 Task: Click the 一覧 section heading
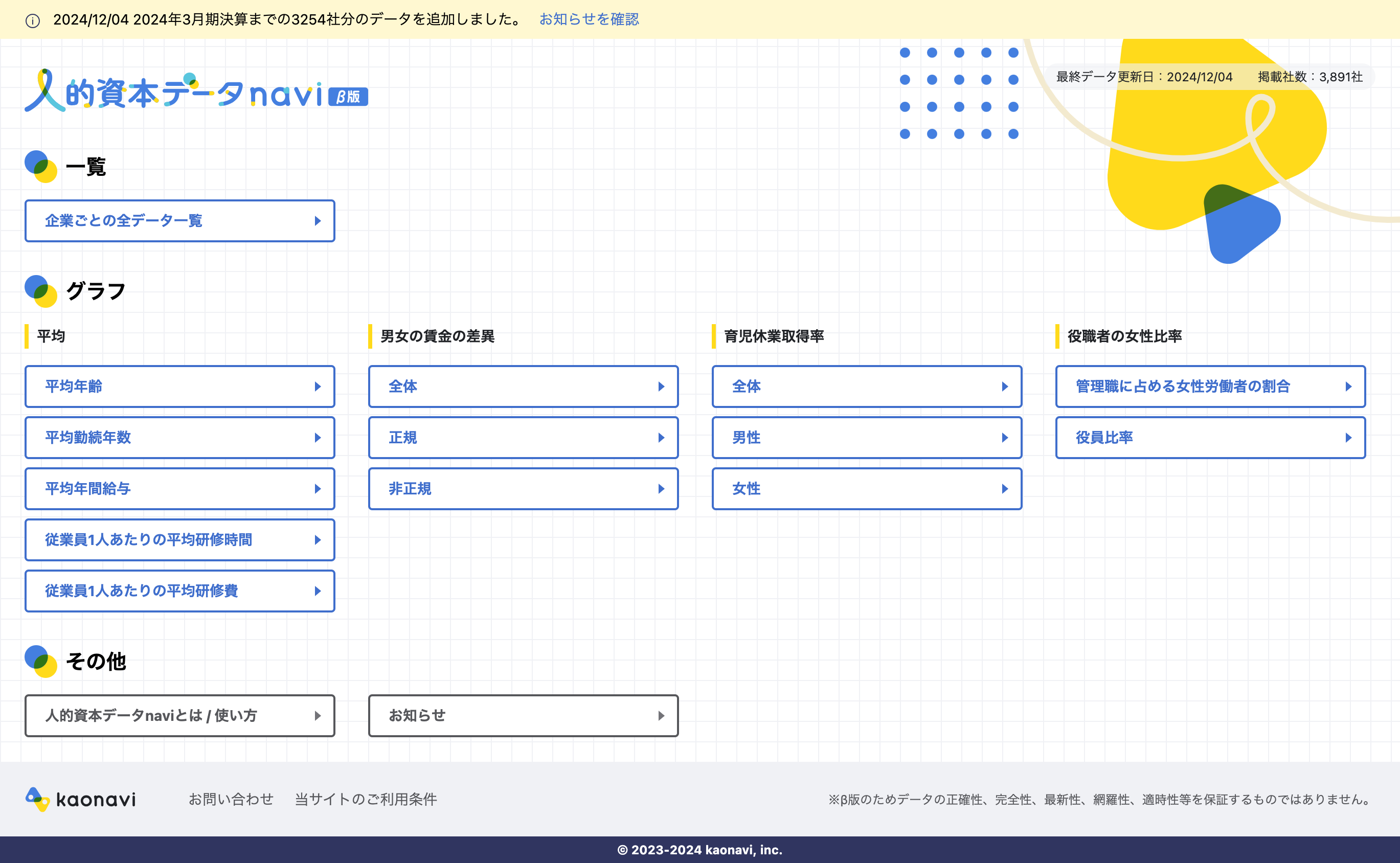85,167
